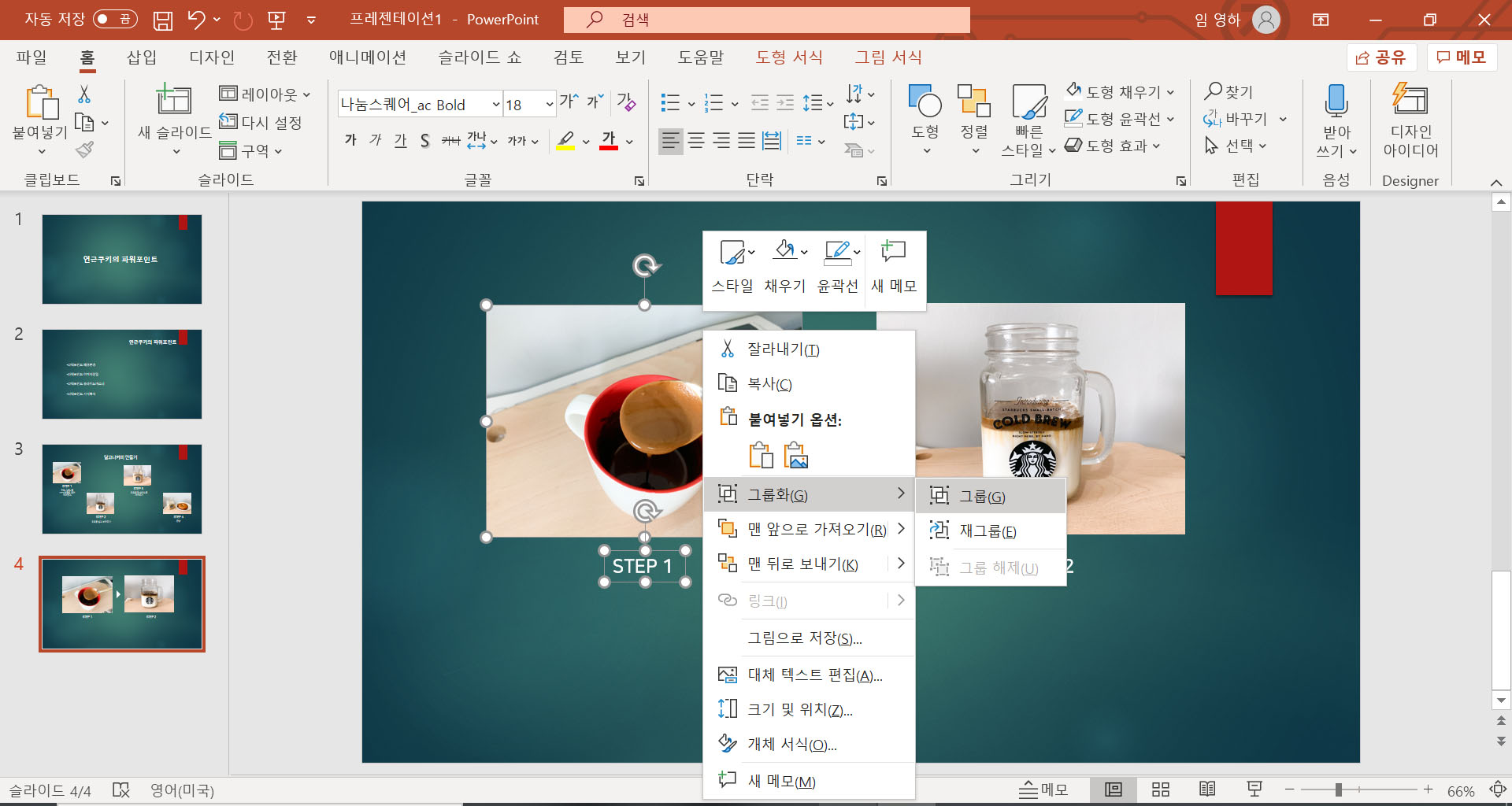Click the Save icon in title bar
The width and height of the screenshot is (1512, 806).
coord(163,20)
